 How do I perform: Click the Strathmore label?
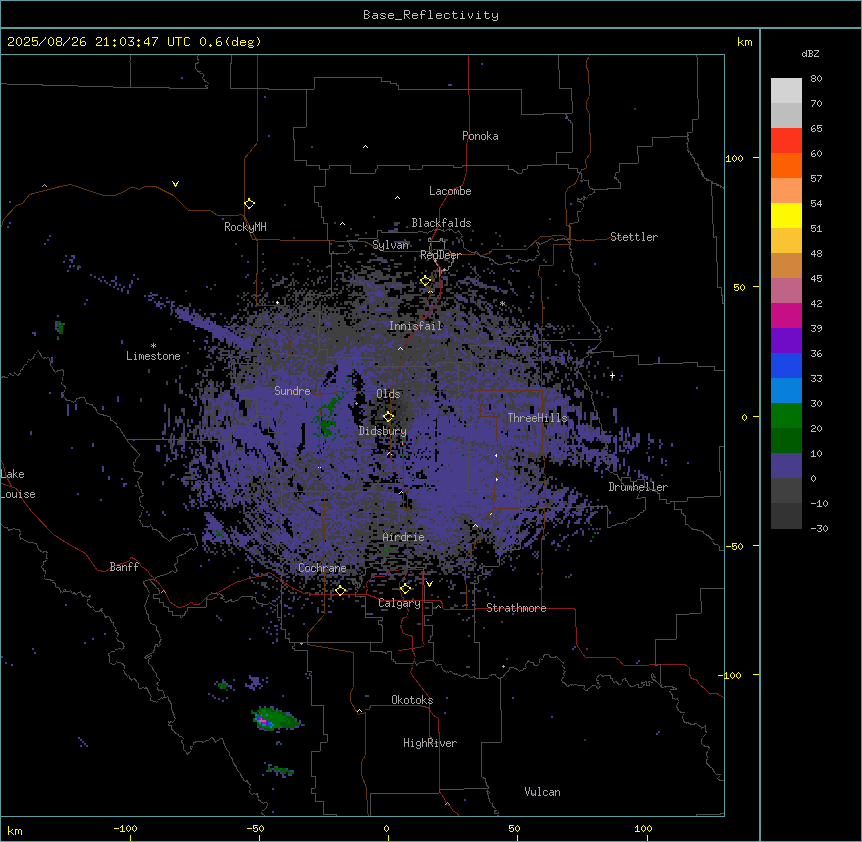tap(516, 608)
